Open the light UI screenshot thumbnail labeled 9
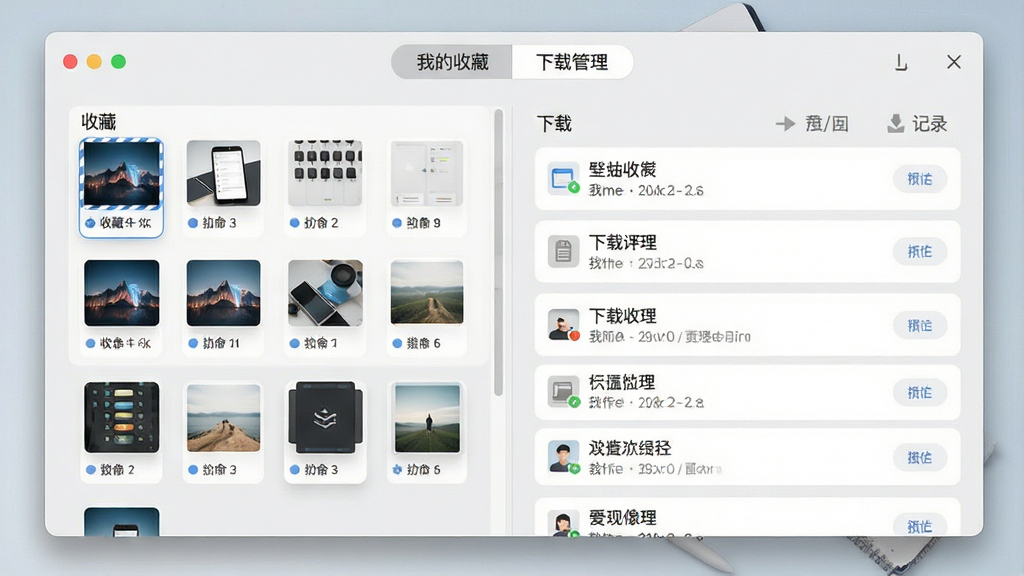 [x=427, y=173]
